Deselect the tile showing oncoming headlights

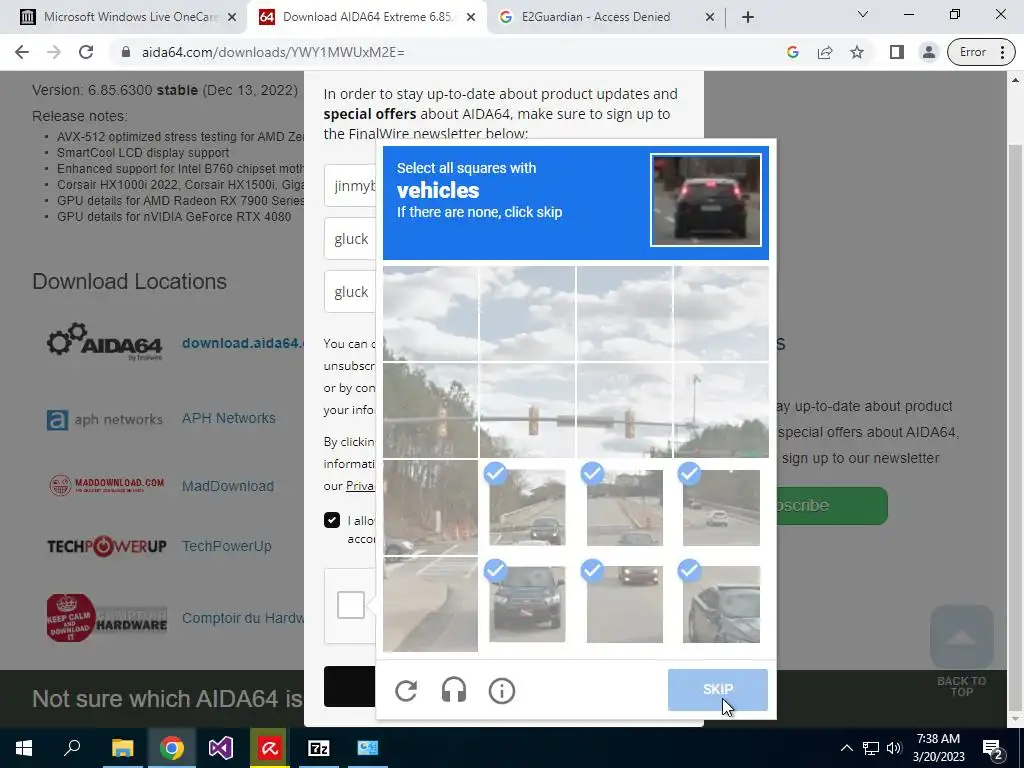click(x=624, y=604)
